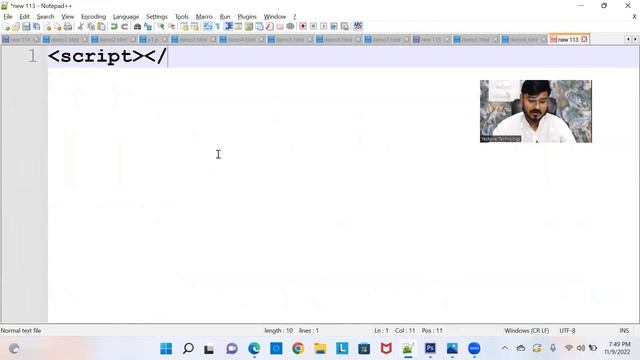
Task: Open the Tools menu
Action: pos(182,17)
